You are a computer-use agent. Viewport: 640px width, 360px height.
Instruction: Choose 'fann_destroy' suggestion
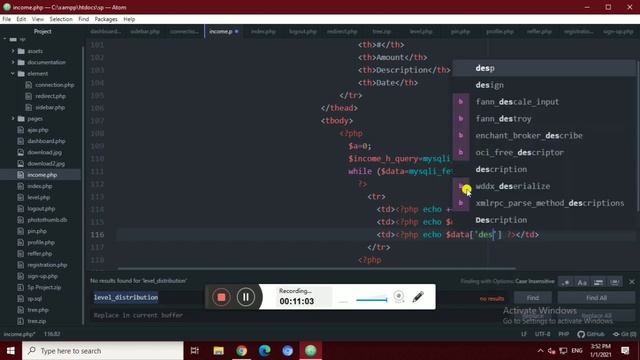544,119
